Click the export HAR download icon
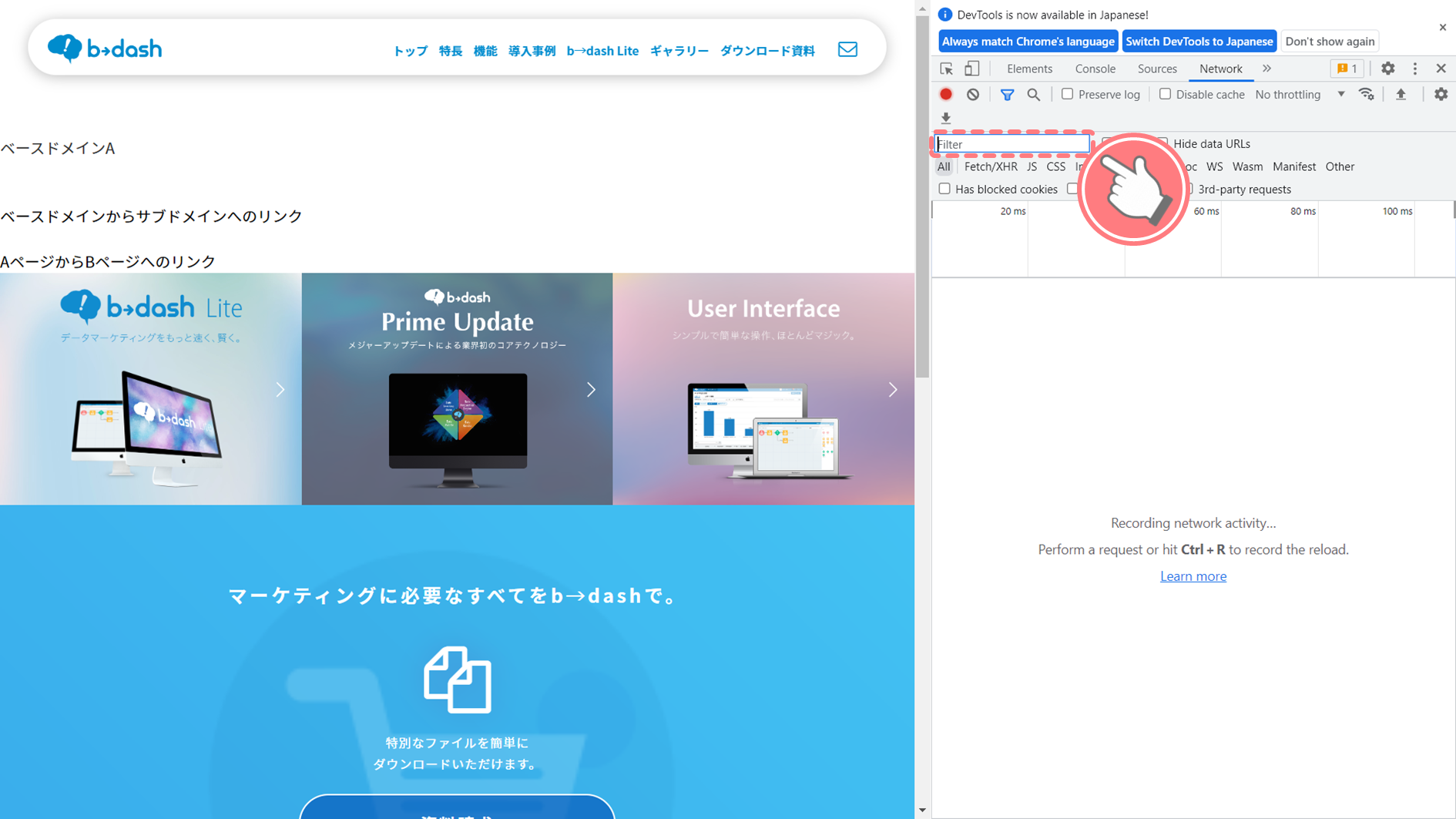Viewport: 1456px width, 819px height. [x=946, y=118]
